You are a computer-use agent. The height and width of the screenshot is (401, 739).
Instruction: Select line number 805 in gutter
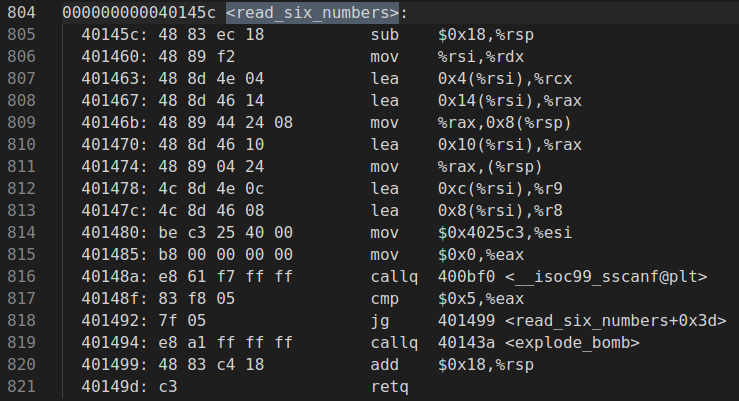click(x=20, y=35)
